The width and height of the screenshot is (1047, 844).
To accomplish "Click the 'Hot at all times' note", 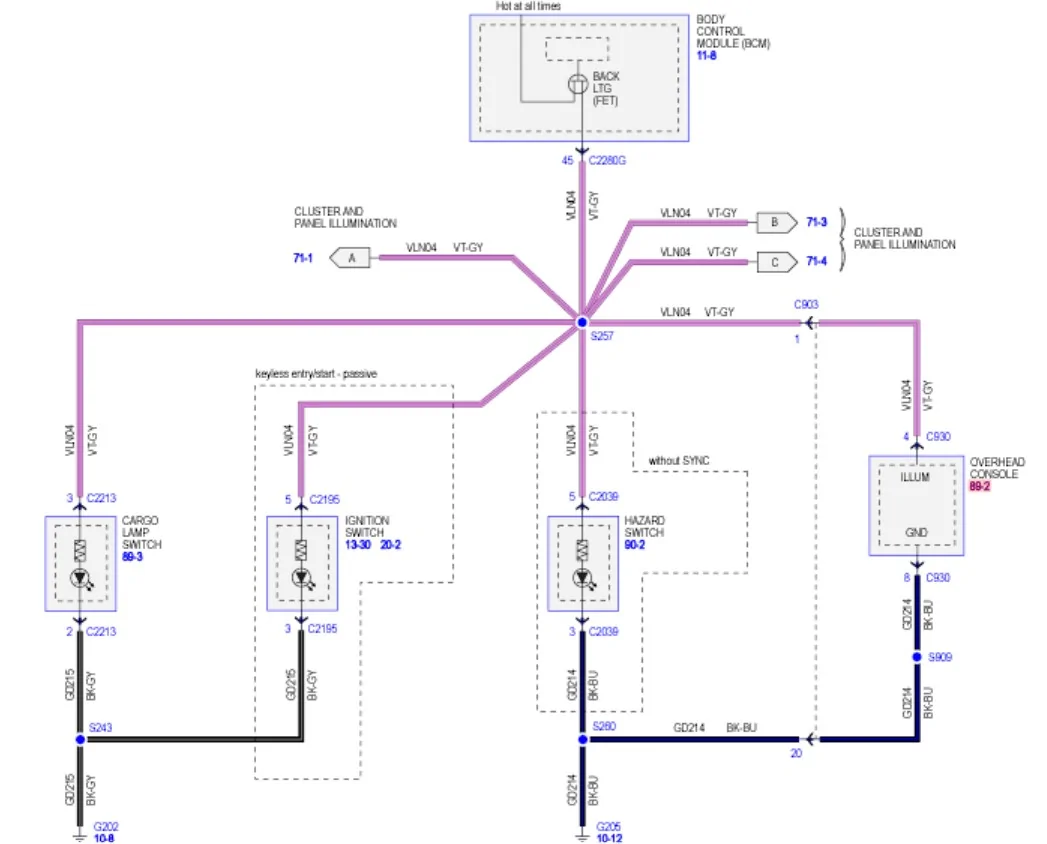I will [x=528, y=6].
